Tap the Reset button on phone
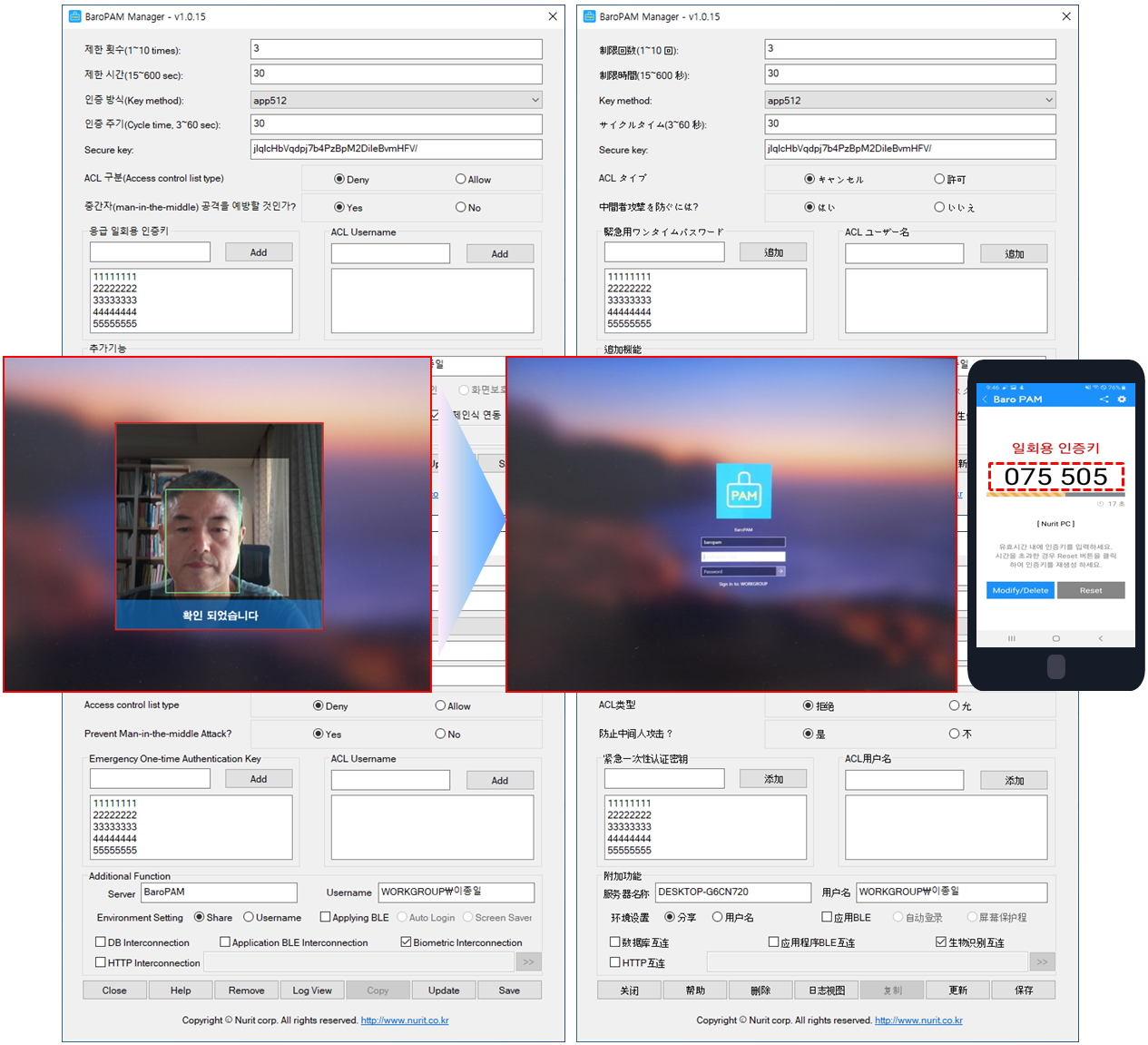Screen dimensions: 1148x1045 [1091, 590]
